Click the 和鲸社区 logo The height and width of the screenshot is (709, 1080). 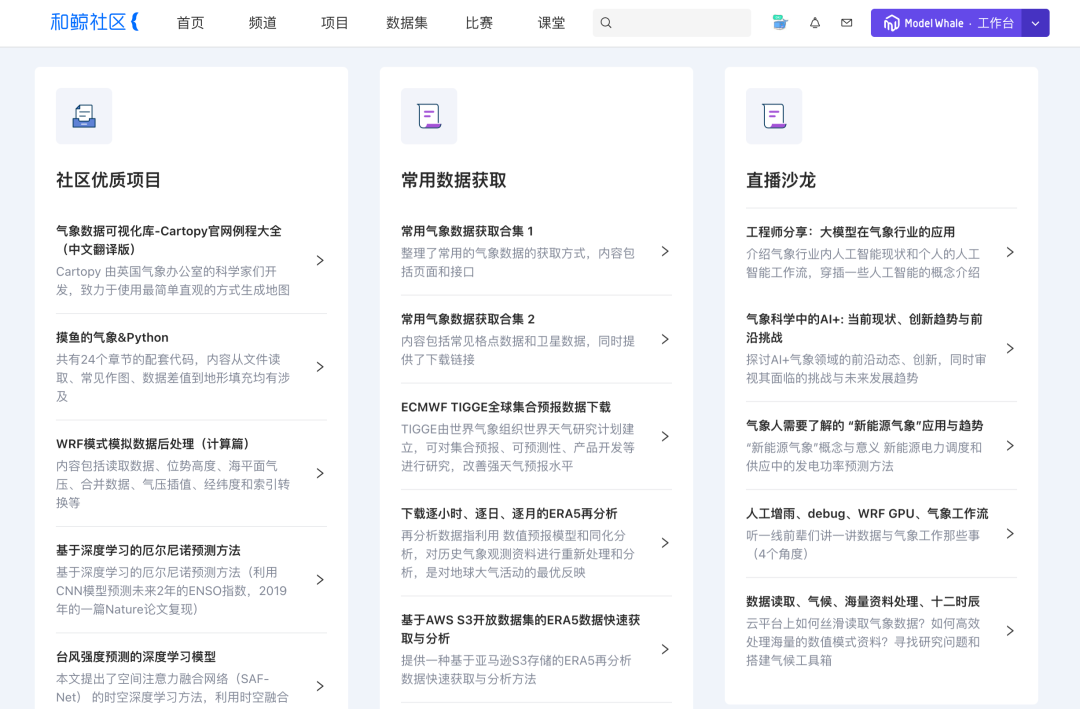(x=93, y=22)
